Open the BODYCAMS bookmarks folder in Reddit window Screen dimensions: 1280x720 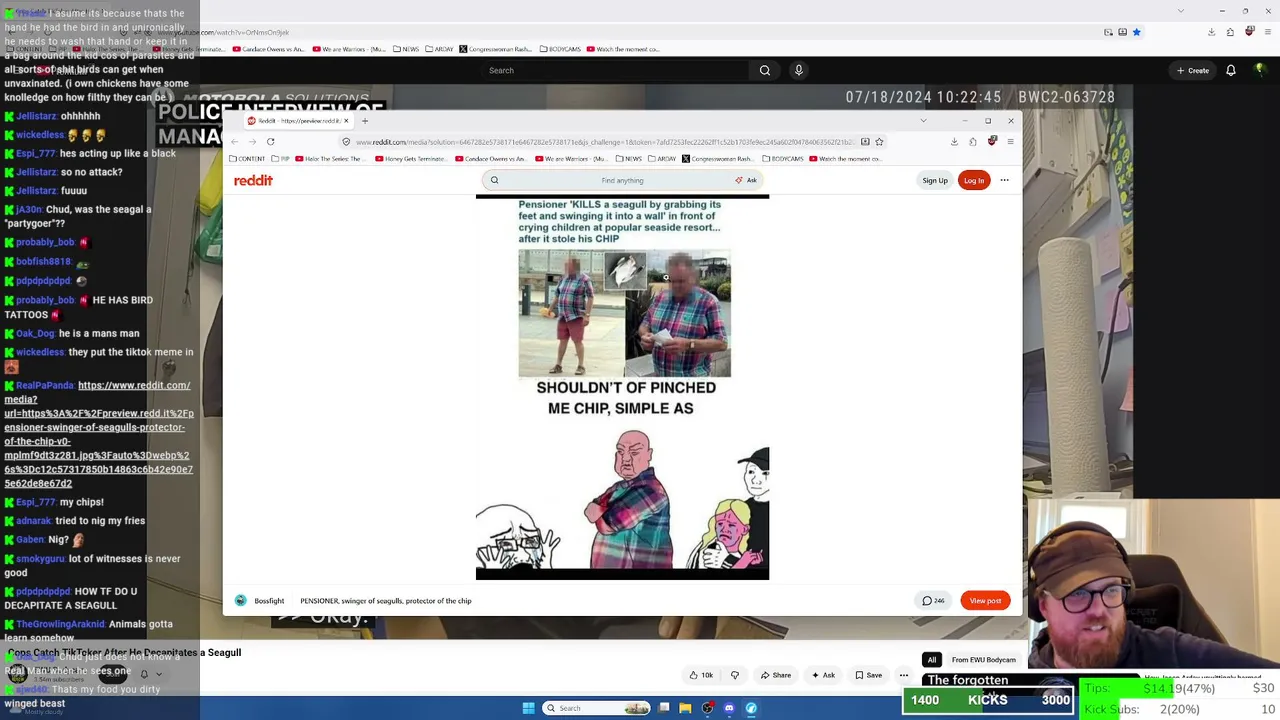pos(782,159)
